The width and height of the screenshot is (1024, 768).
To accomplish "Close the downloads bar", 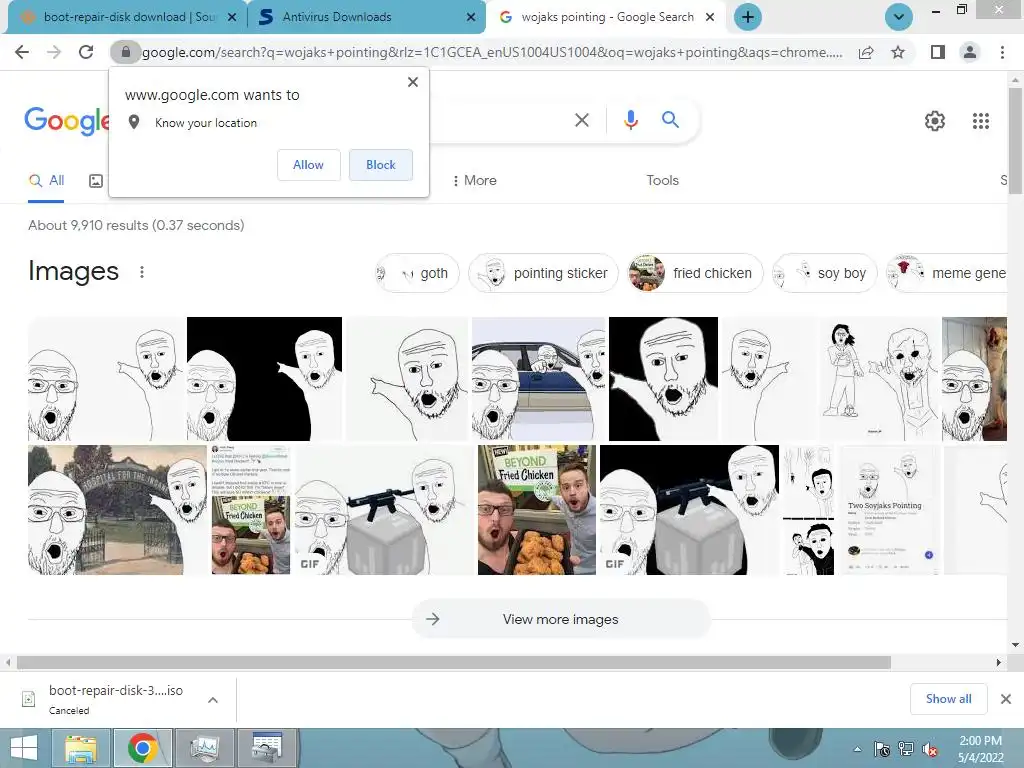I will [x=1006, y=699].
